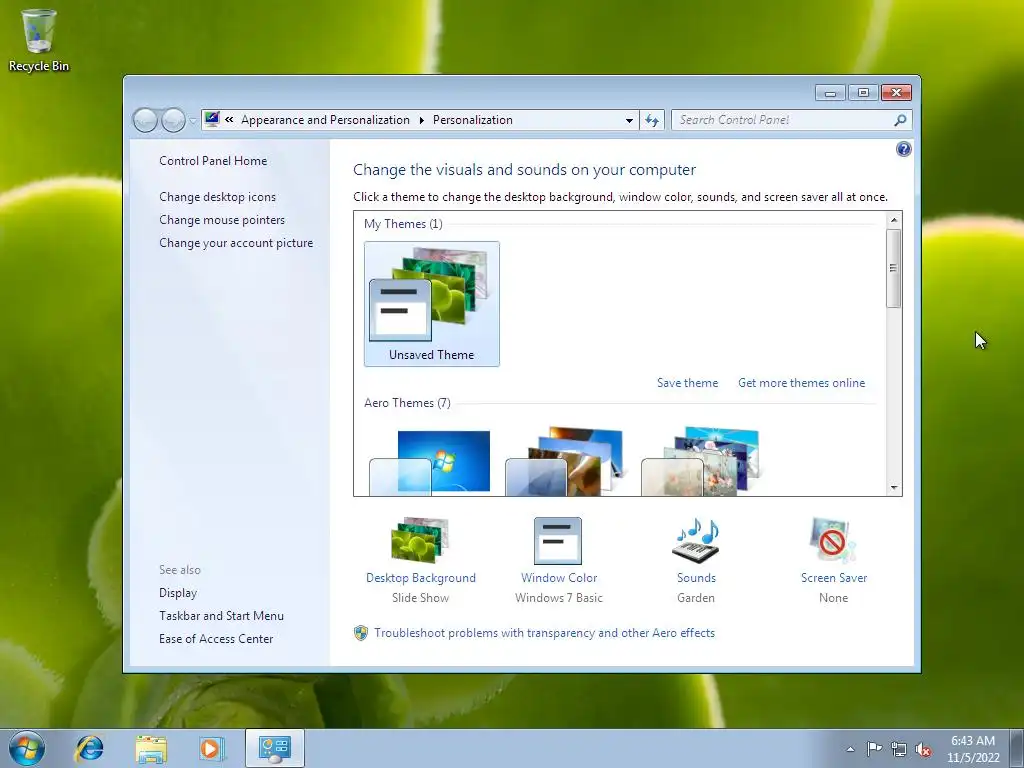Image resolution: width=1024 pixels, height=768 pixels.
Task: Open Change your account picture link
Action: [236, 242]
